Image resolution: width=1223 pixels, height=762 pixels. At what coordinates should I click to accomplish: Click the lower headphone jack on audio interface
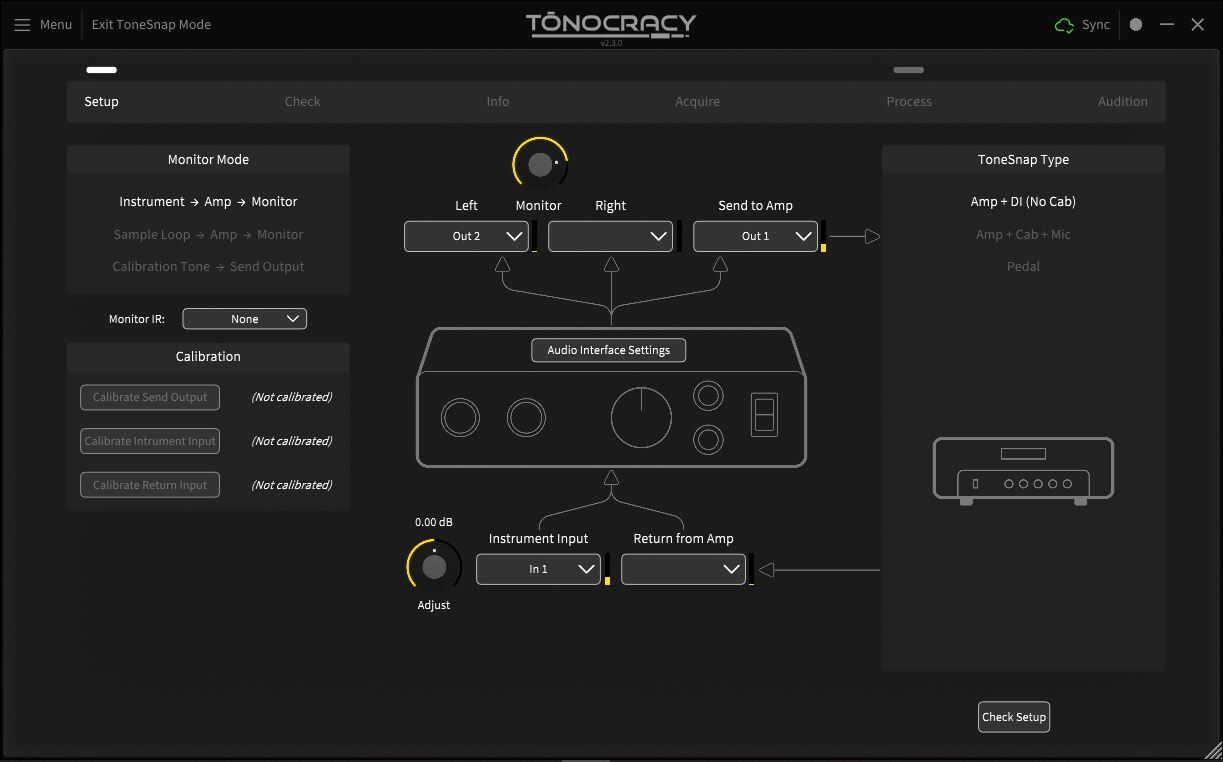tap(708, 439)
